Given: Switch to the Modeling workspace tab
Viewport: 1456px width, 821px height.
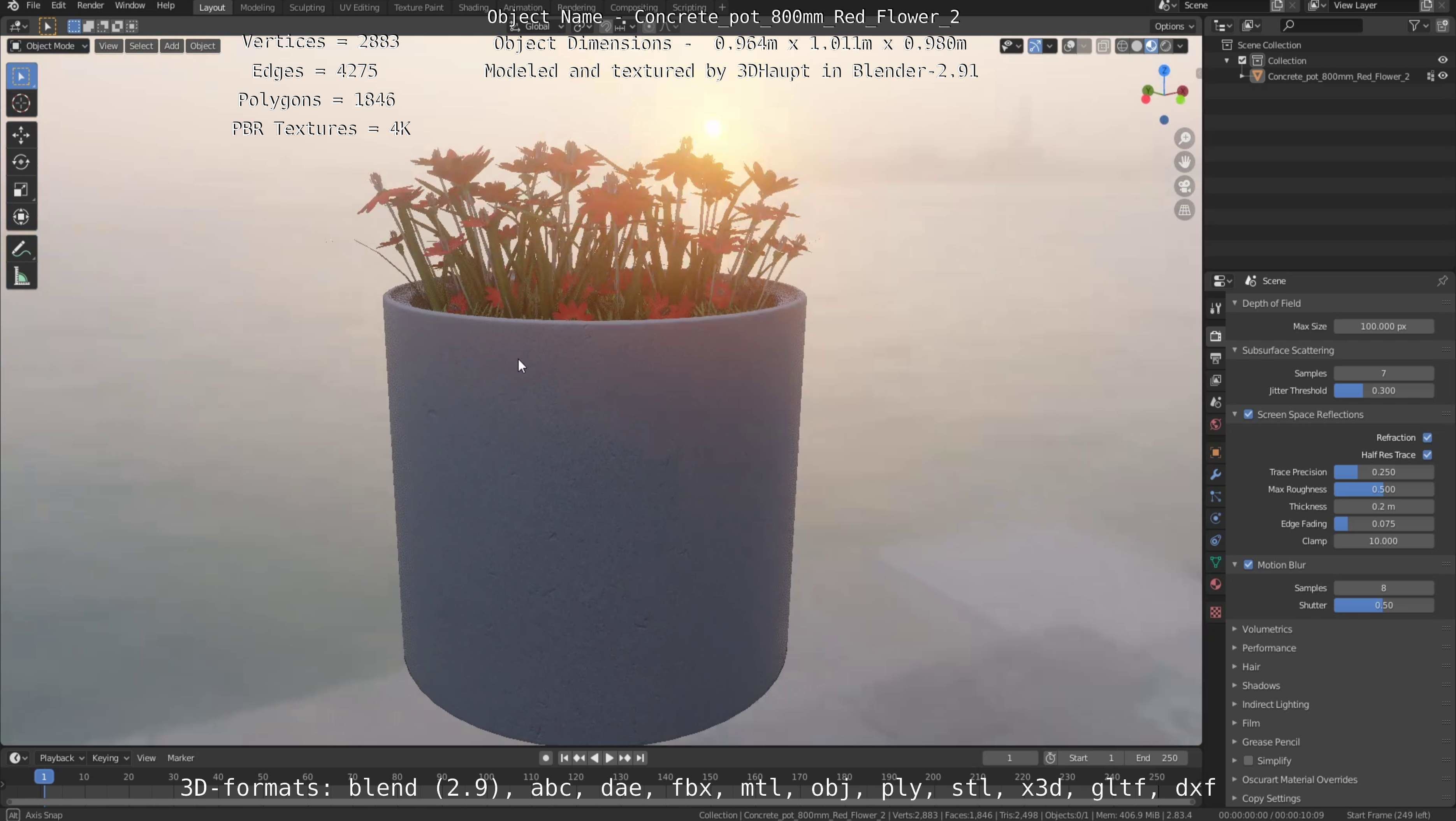Looking at the screenshot, I should pos(257,7).
